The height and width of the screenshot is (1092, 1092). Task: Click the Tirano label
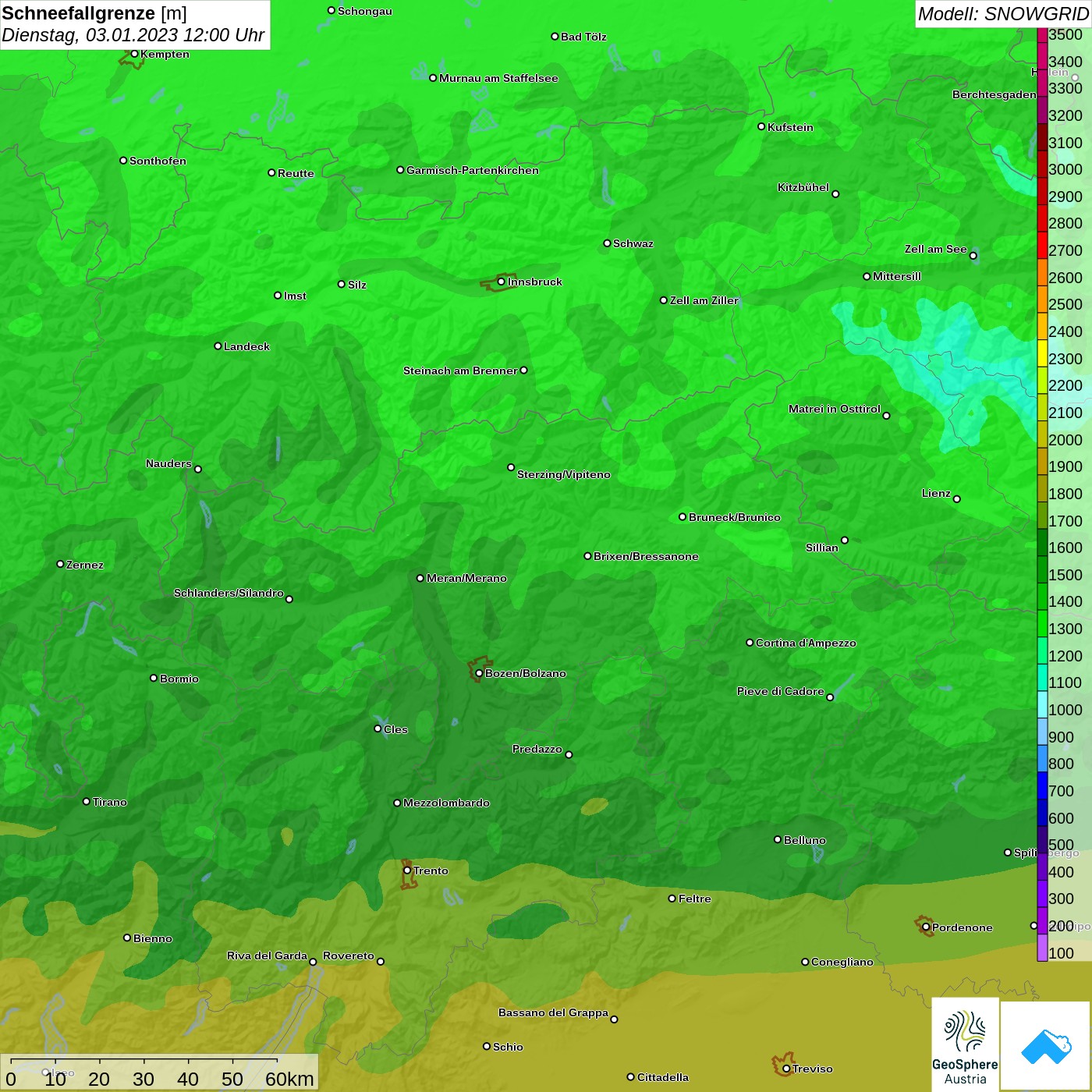click(x=109, y=802)
